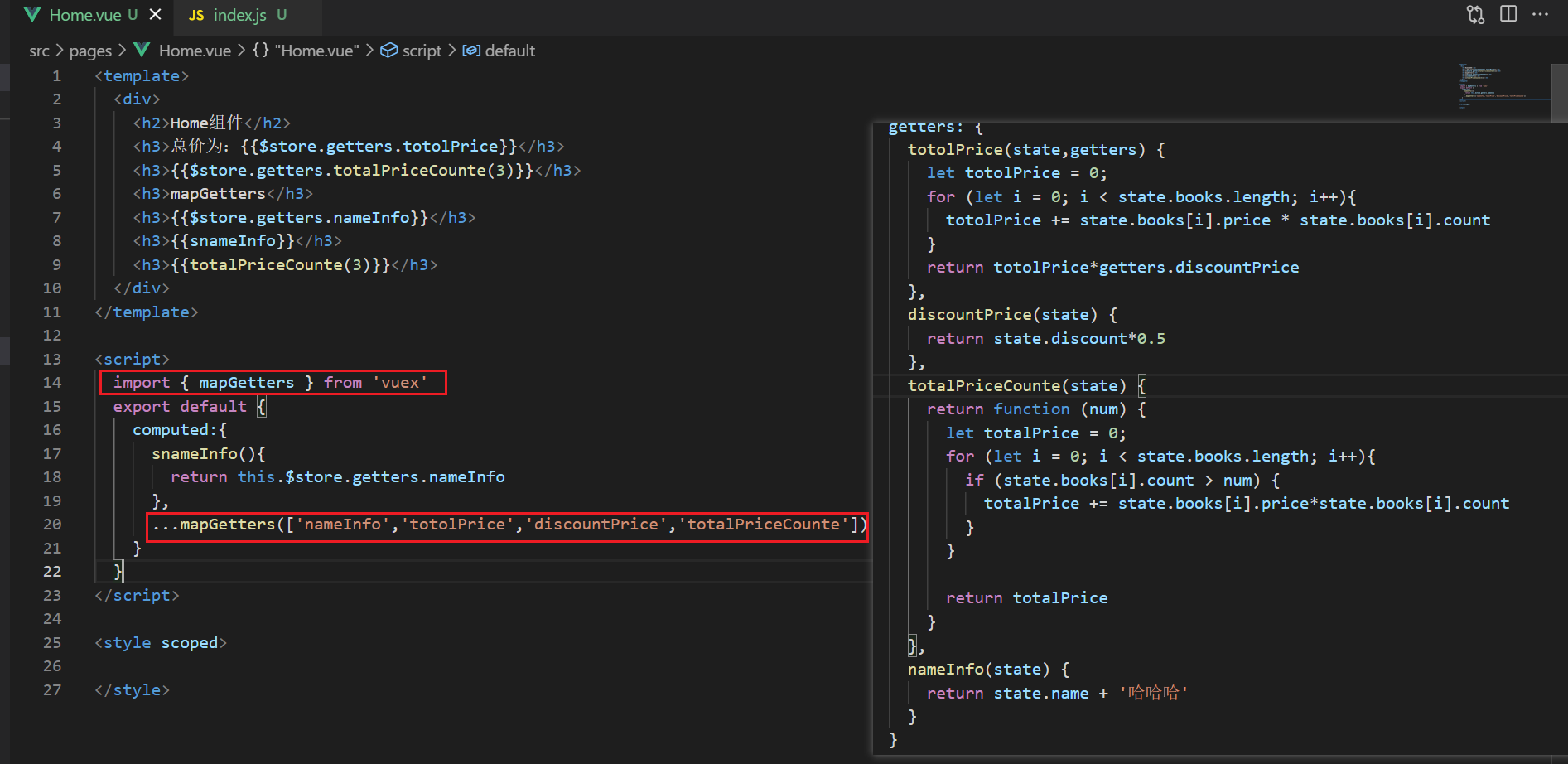The height and width of the screenshot is (764, 1568).
Task: Open the "Home.vue" object breadcrumb
Action: (317, 51)
